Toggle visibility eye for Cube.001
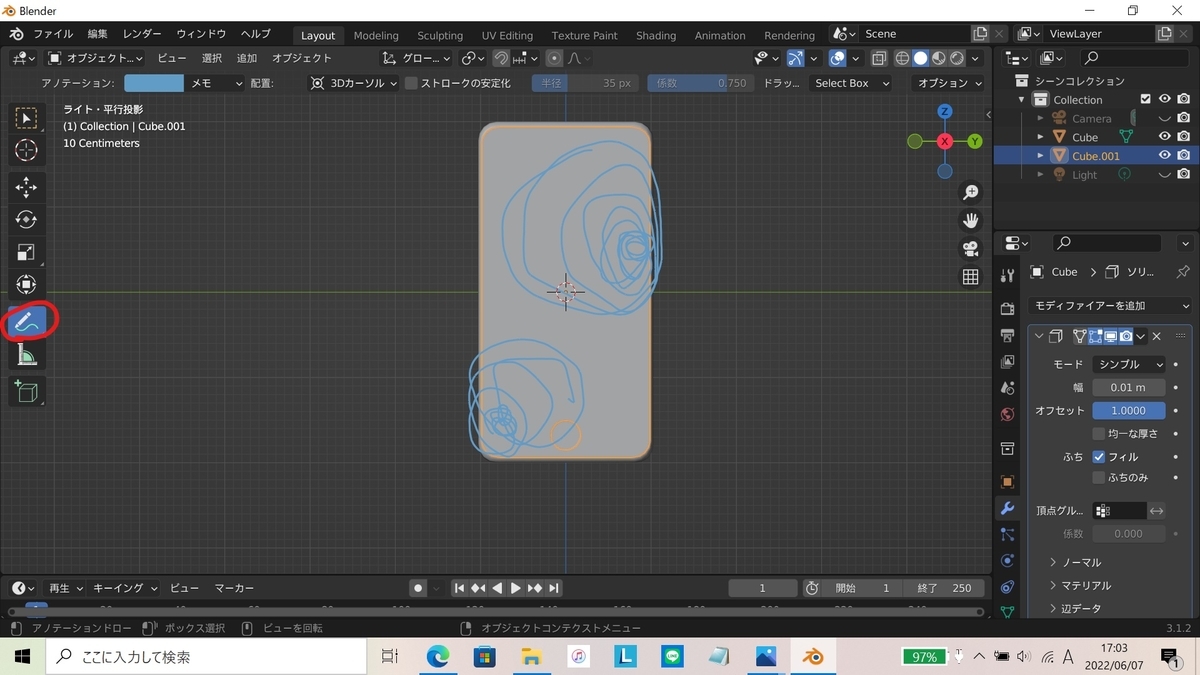The image size is (1200, 675). point(1165,156)
